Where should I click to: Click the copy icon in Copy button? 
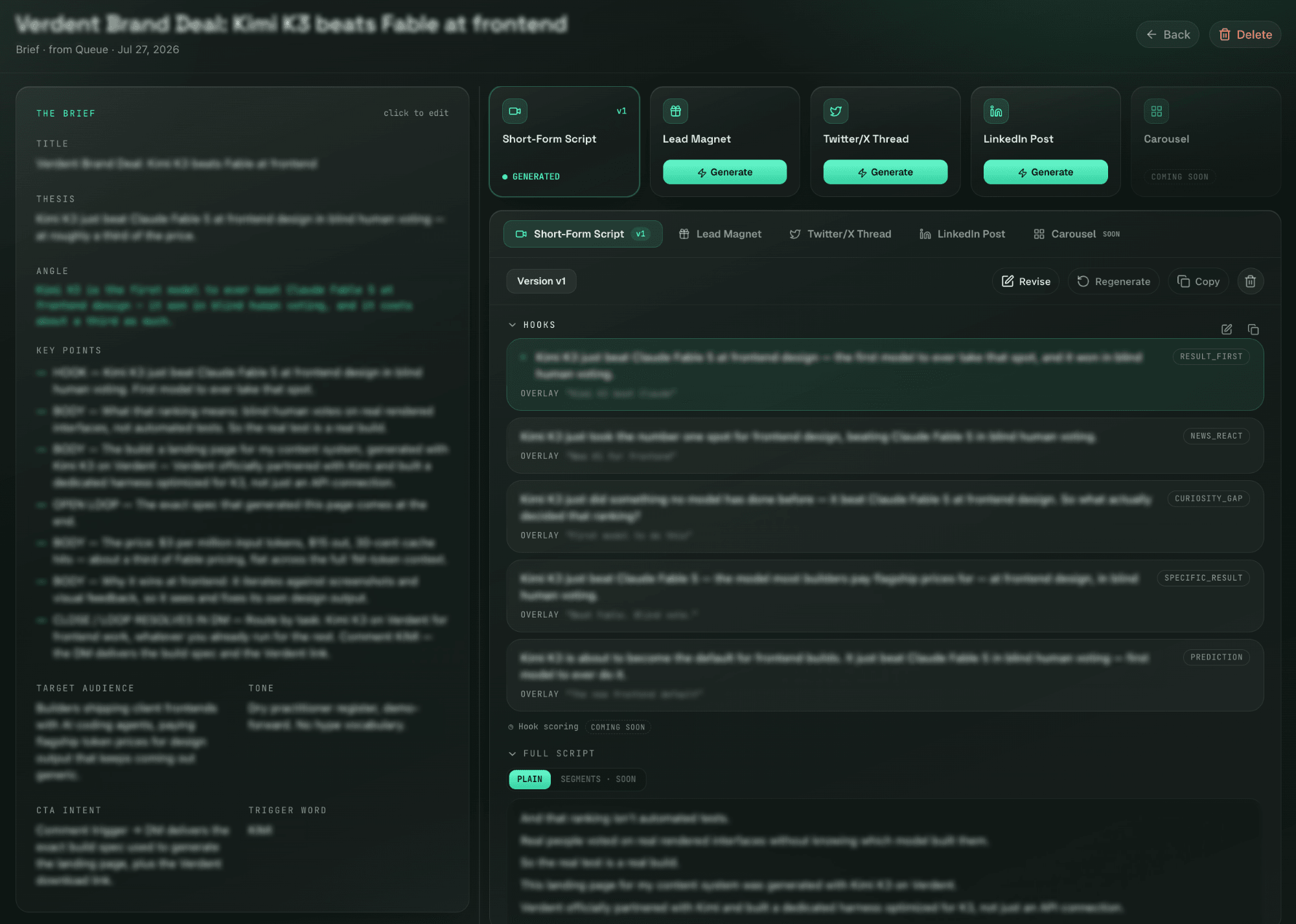[x=1183, y=281]
